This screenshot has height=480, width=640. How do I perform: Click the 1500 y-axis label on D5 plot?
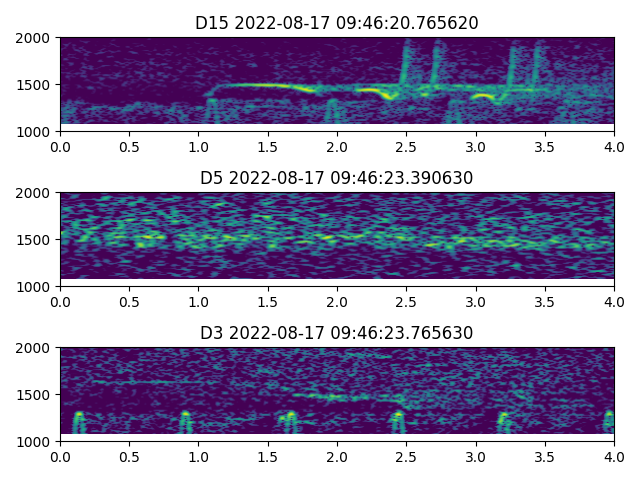[36, 240]
